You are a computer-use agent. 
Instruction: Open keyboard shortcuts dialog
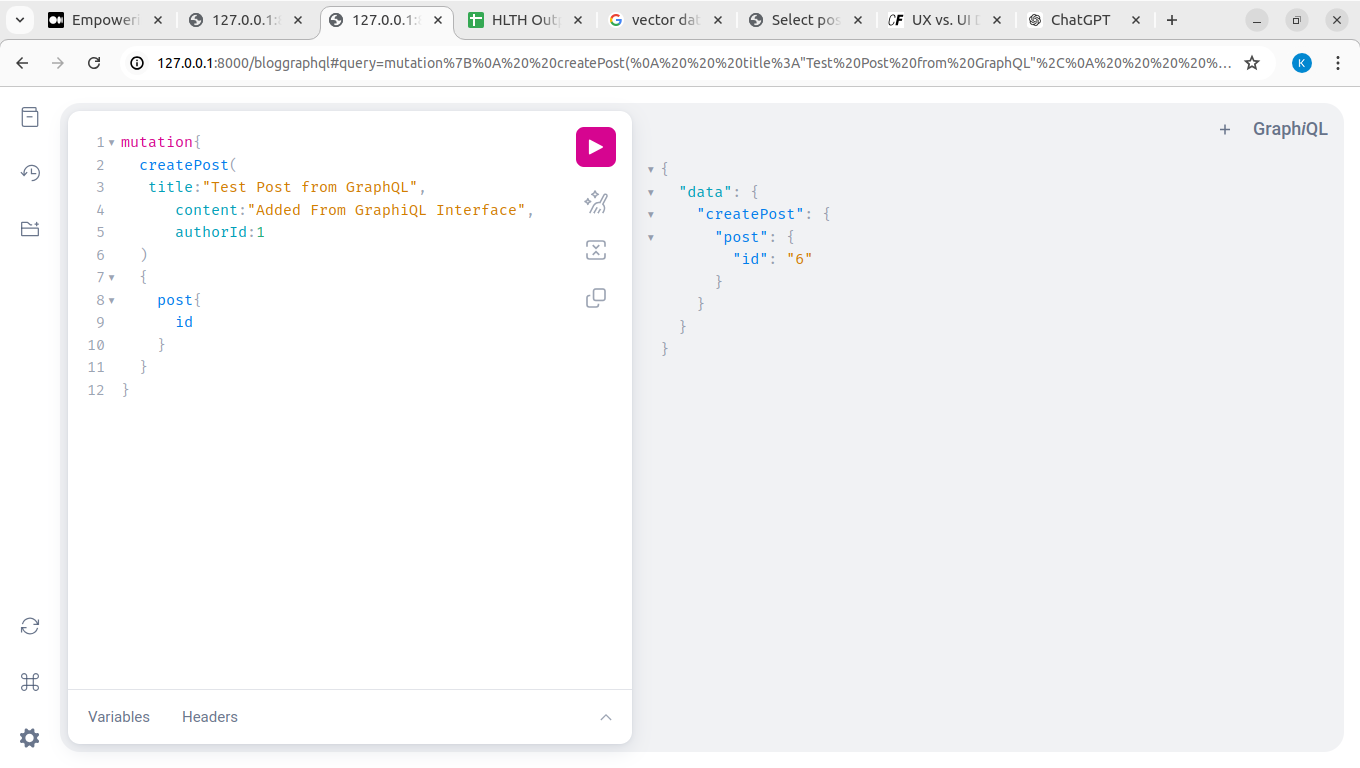tap(30, 682)
